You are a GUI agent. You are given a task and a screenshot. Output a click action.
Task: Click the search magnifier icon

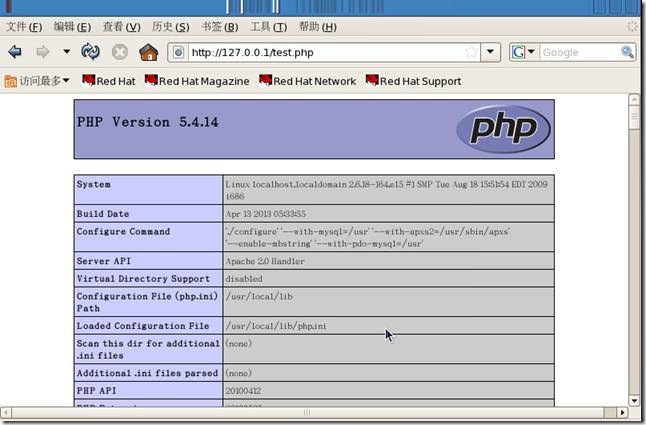pyautogui.click(x=627, y=52)
